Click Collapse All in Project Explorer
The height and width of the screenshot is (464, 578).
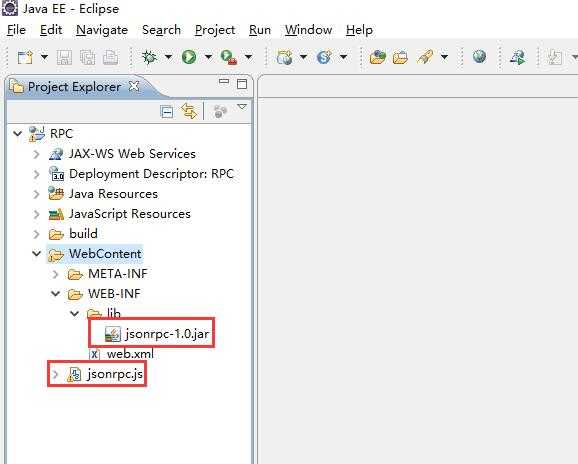167,111
